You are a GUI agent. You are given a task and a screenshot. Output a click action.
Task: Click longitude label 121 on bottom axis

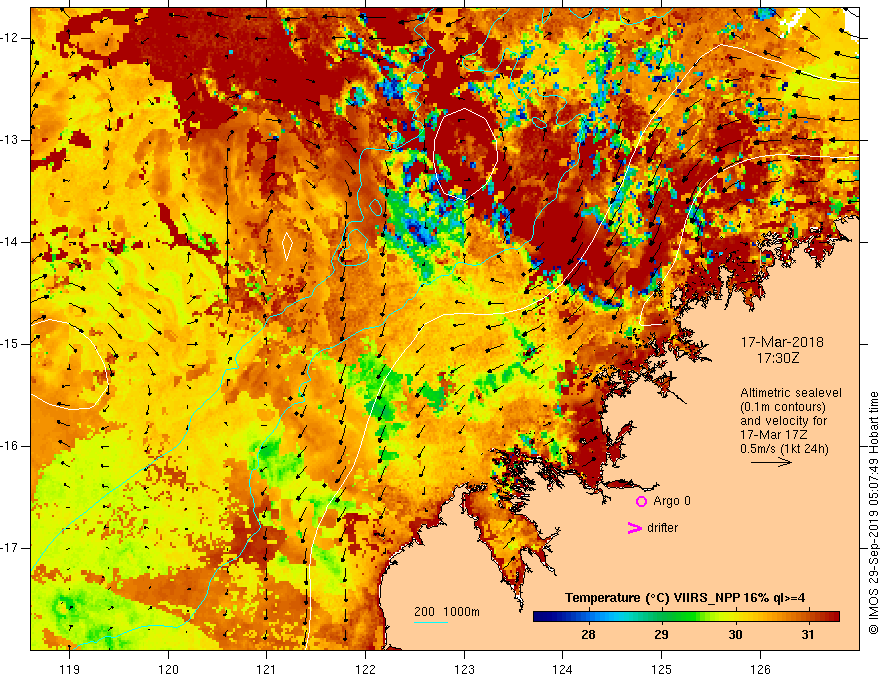[x=267, y=669]
